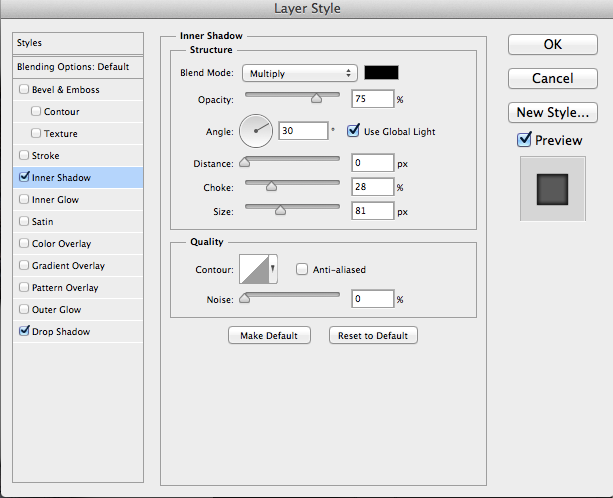Select the Gradient Overlay label

coord(68,266)
